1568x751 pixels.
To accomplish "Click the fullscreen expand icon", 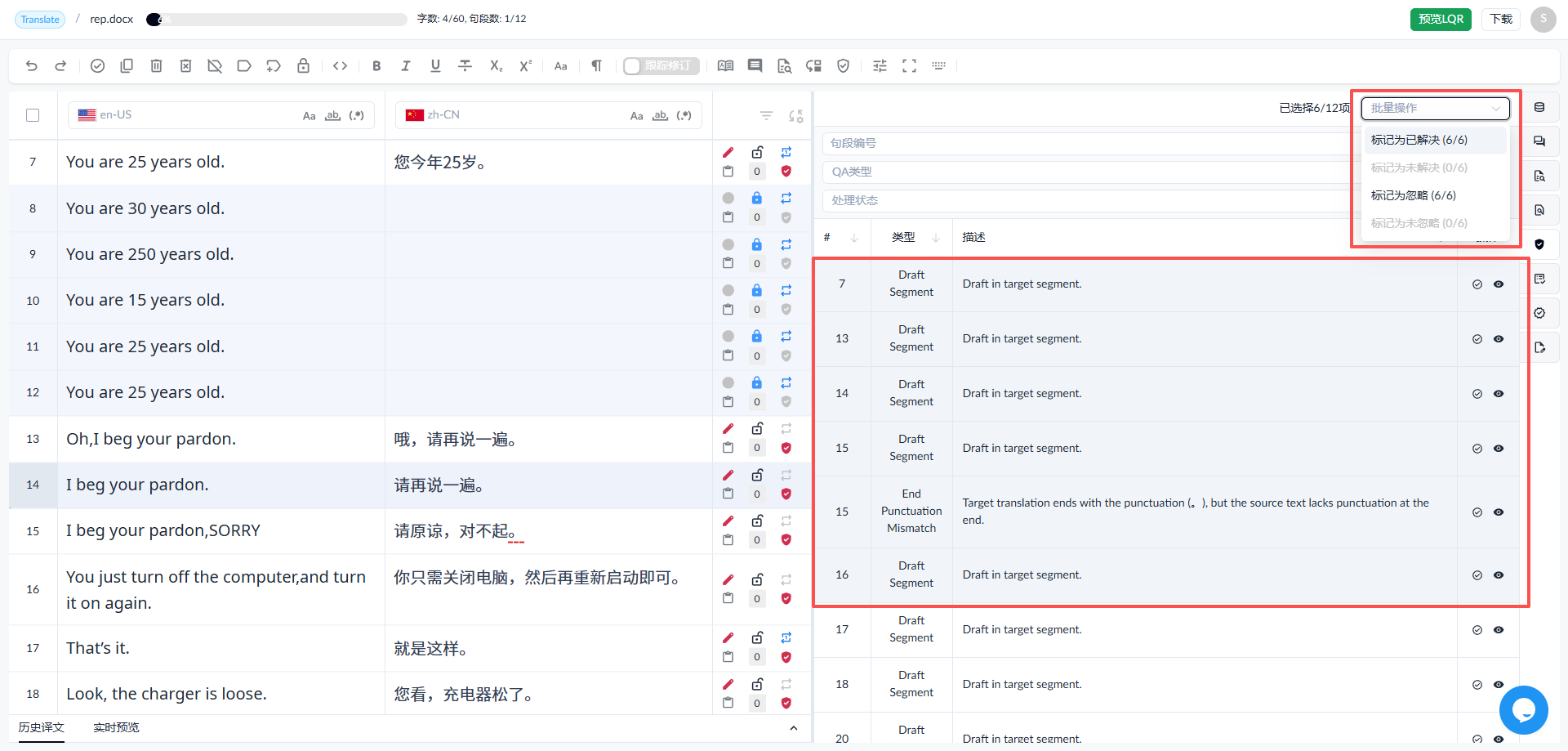I will (x=909, y=66).
